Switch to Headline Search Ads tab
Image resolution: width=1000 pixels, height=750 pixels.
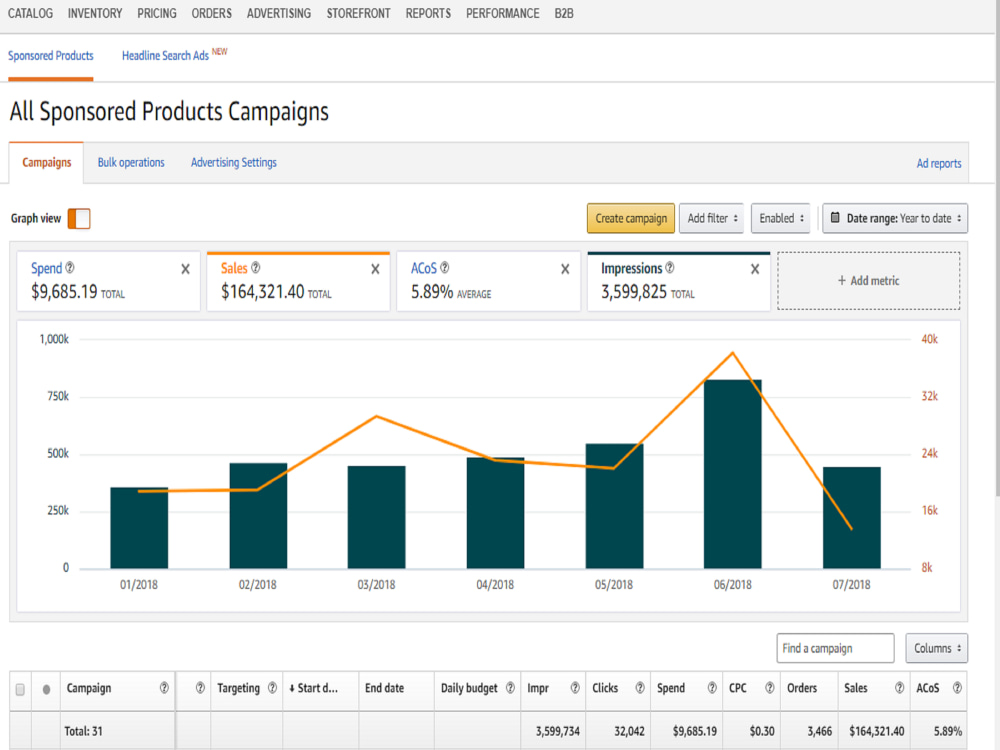pyautogui.click(x=165, y=55)
